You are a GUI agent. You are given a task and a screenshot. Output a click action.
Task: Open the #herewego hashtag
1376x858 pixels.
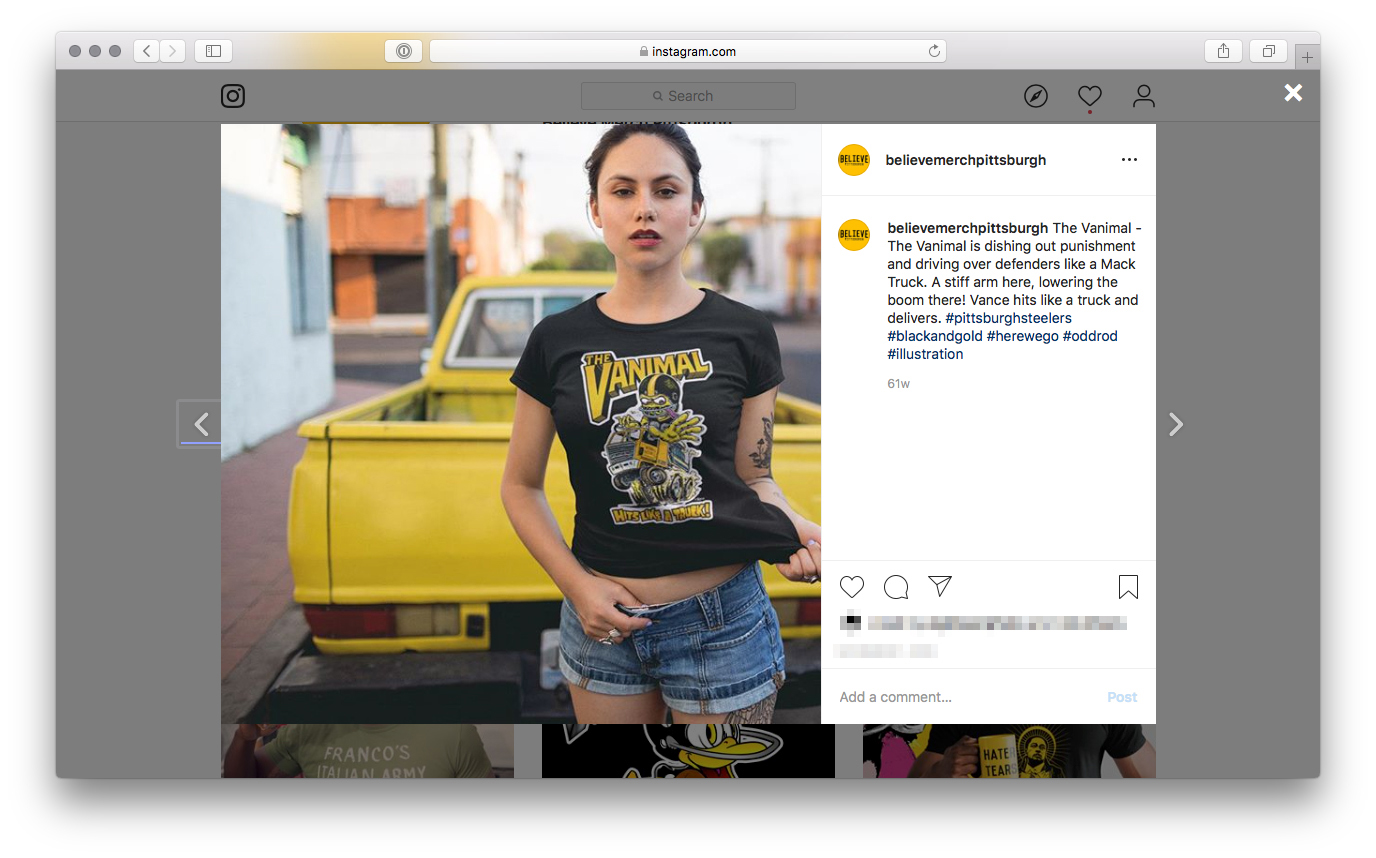tap(1023, 336)
